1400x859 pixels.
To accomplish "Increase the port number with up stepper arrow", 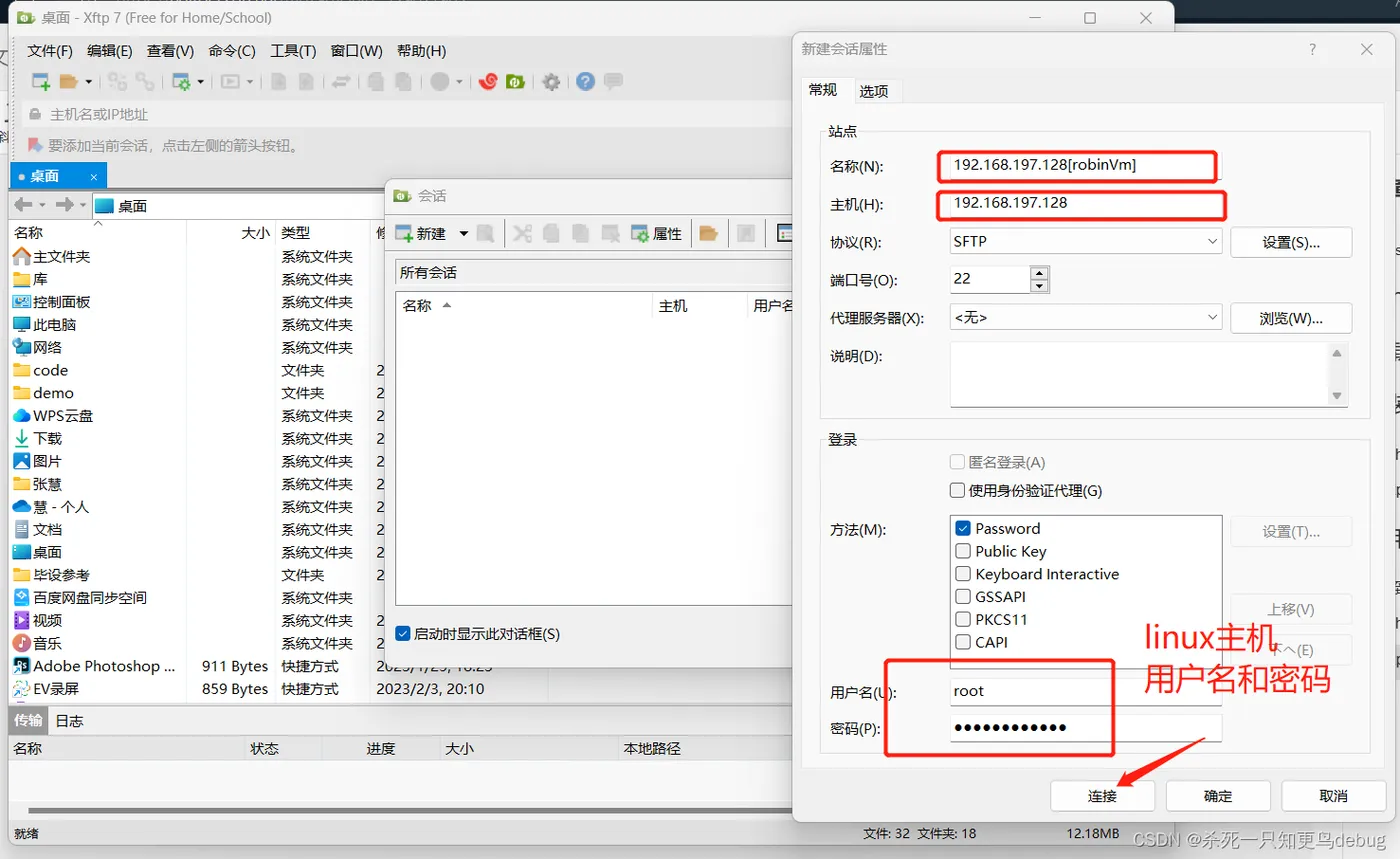I will (1040, 272).
